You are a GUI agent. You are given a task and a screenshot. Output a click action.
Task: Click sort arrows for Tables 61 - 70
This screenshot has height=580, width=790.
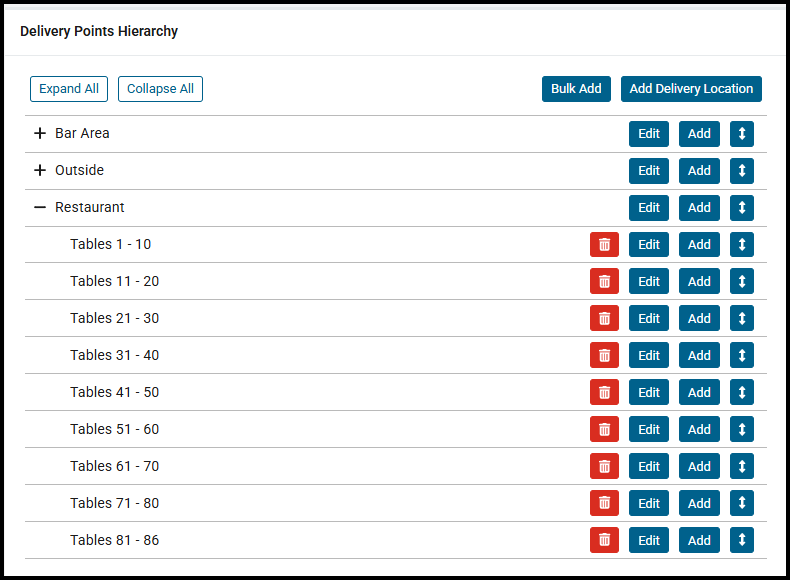click(x=741, y=467)
